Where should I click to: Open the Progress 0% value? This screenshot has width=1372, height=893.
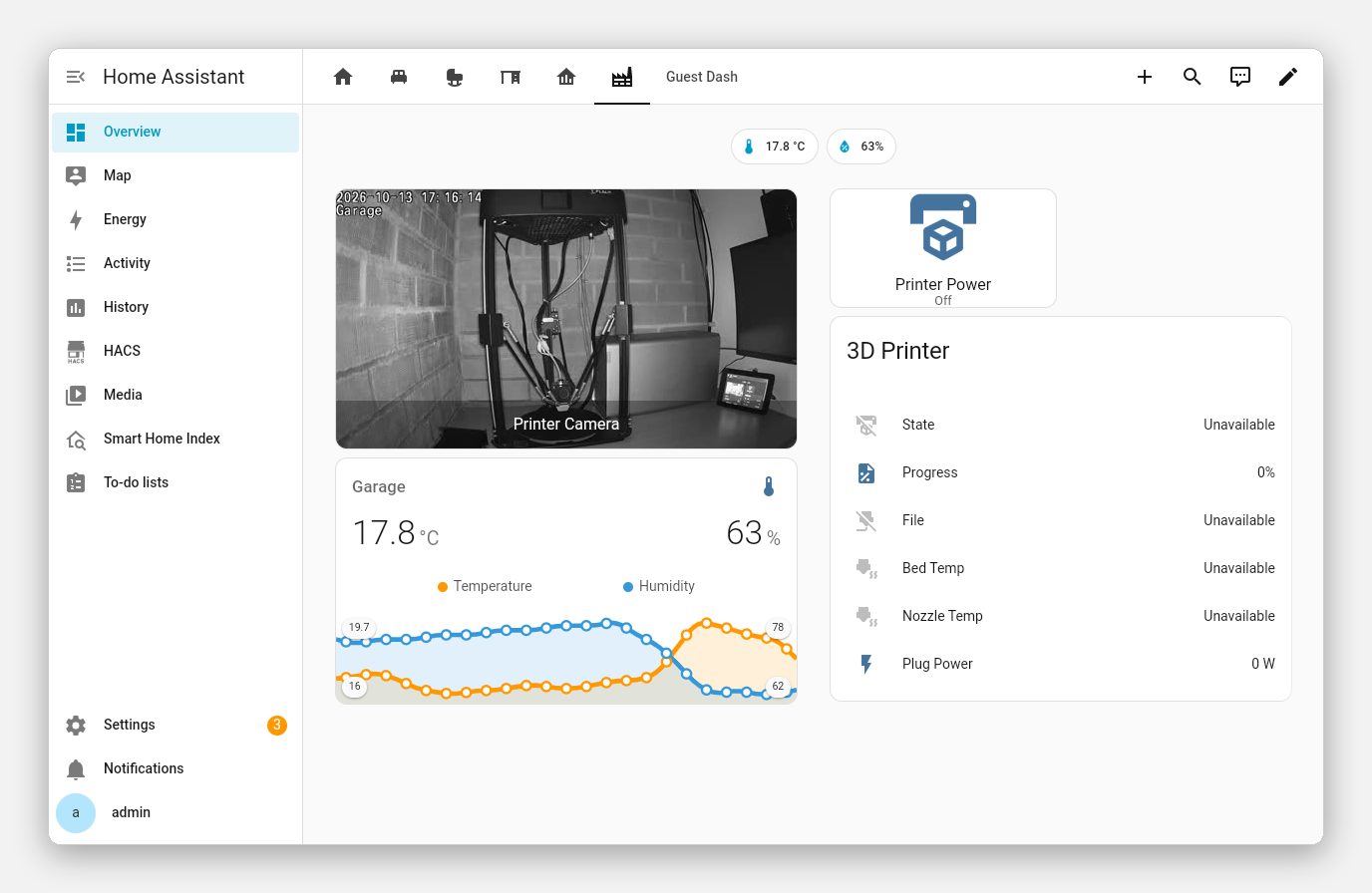tap(1265, 472)
